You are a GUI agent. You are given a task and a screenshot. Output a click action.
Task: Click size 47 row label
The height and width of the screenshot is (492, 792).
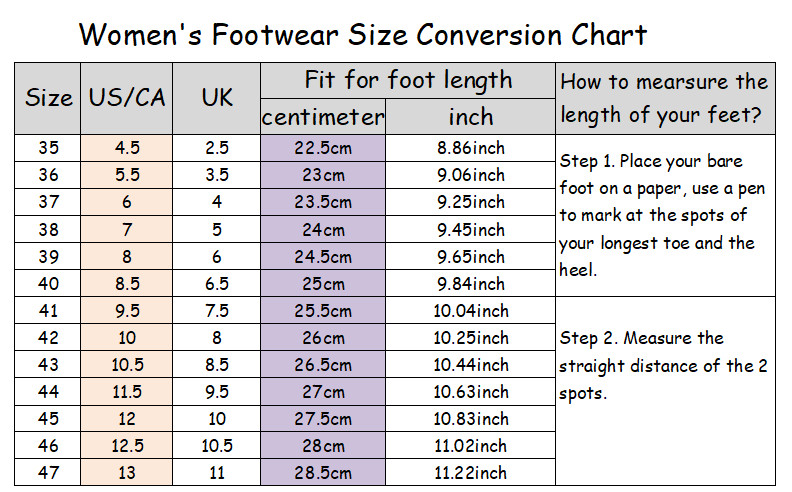48,473
